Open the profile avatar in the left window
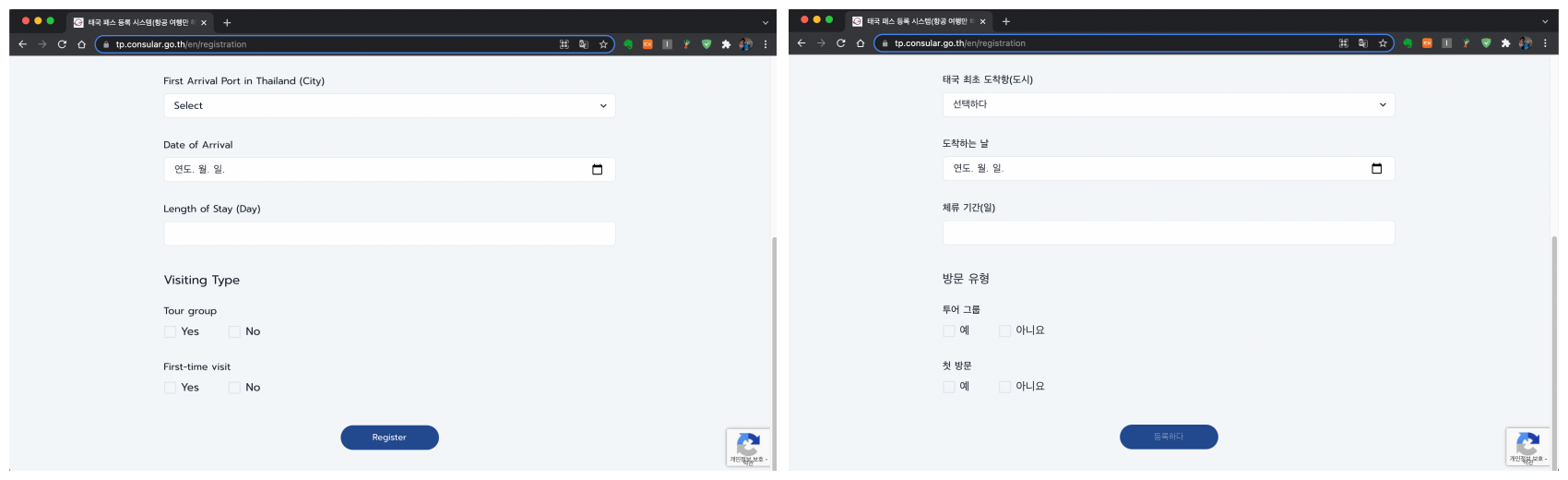This screenshot has height=480, width=1568. (x=745, y=44)
